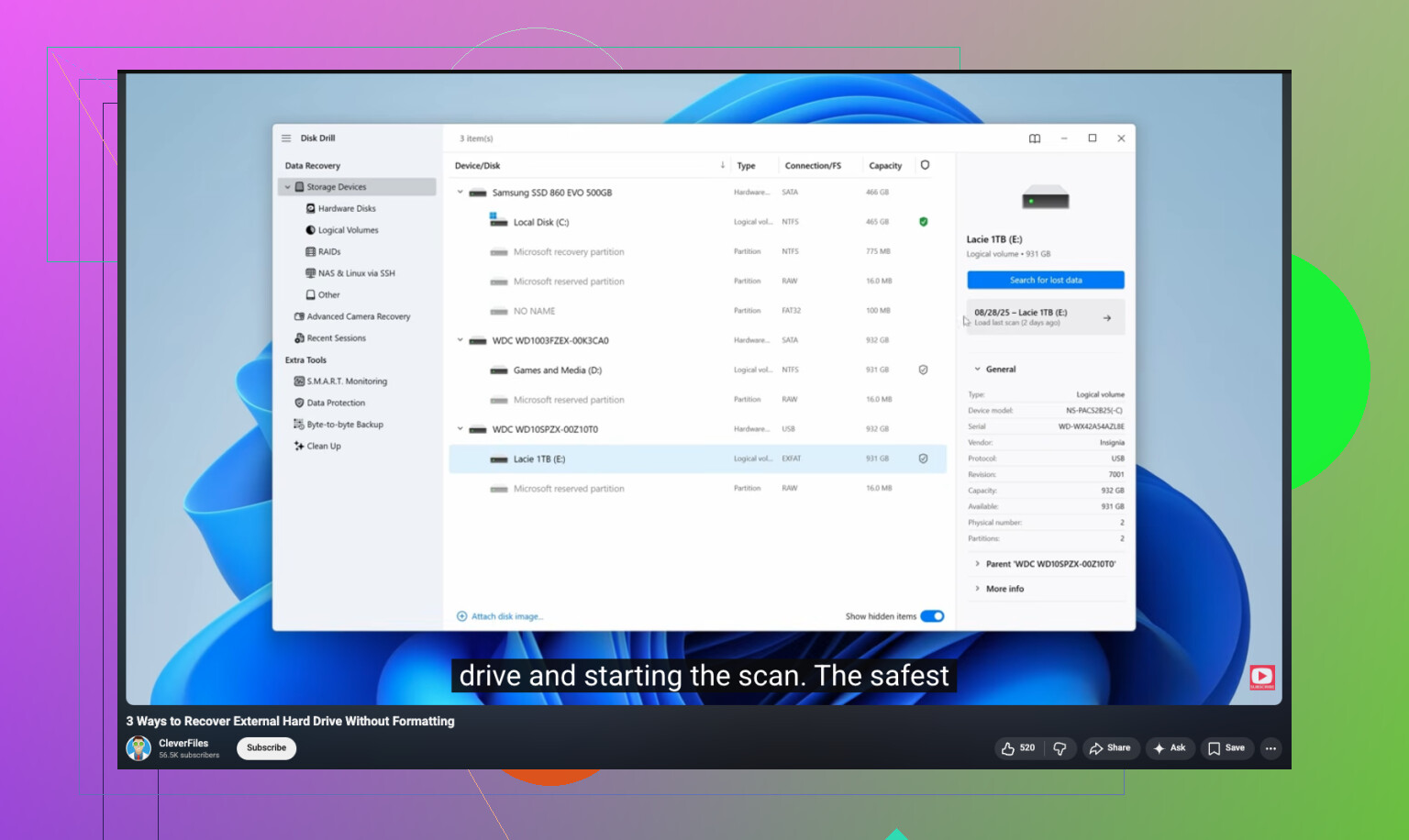Click the Advanced Camera Recovery icon
This screenshot has width=1409, height=840.
(x=299, y=316)
